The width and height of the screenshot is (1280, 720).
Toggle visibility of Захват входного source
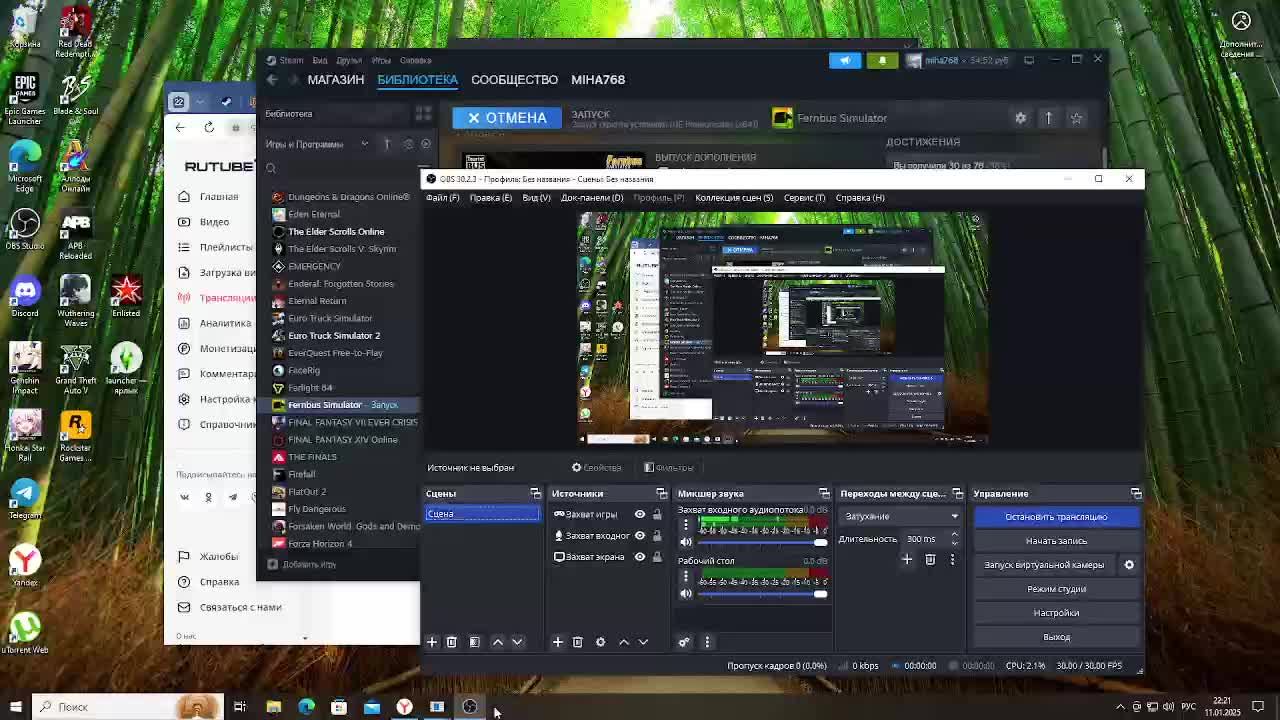[640, 536]
